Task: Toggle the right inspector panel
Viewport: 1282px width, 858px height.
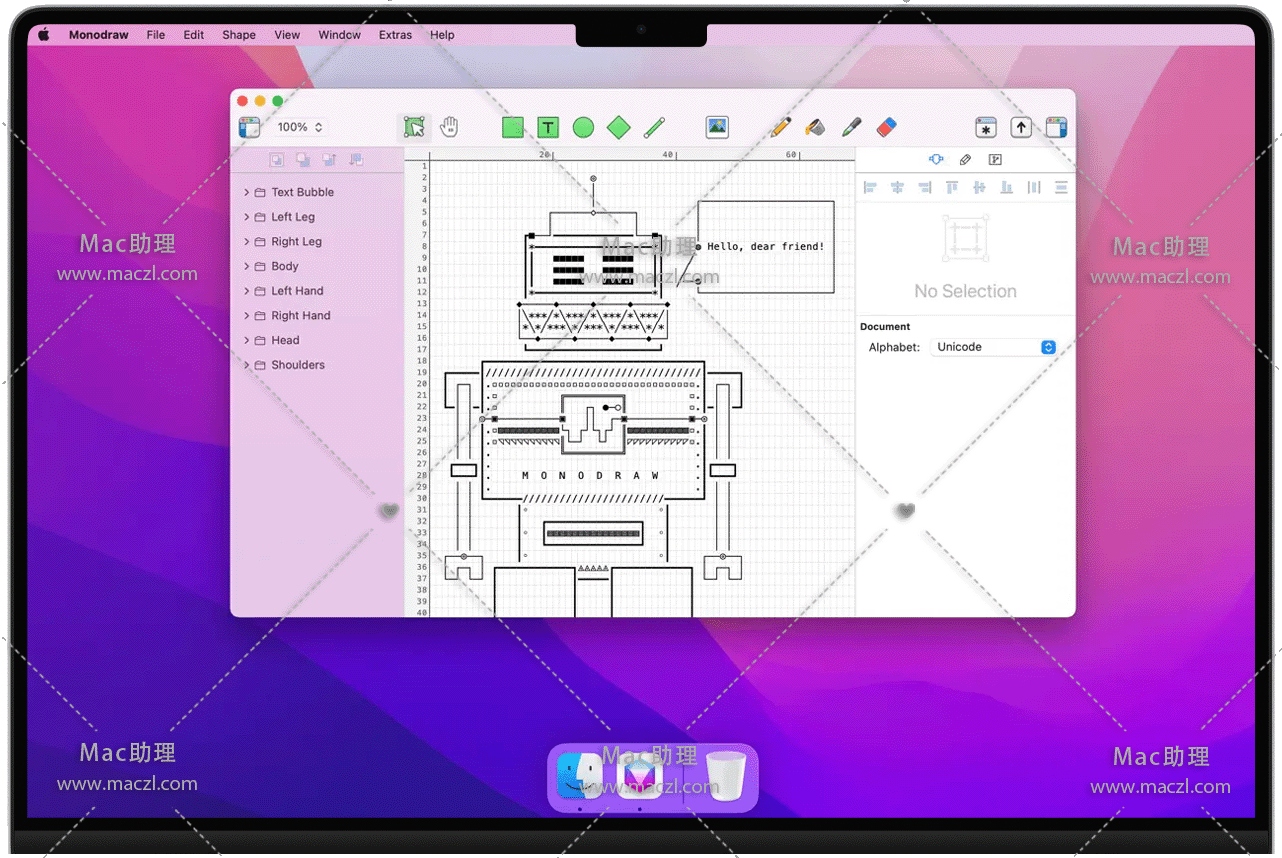Action: click(x=1056, y=127)
